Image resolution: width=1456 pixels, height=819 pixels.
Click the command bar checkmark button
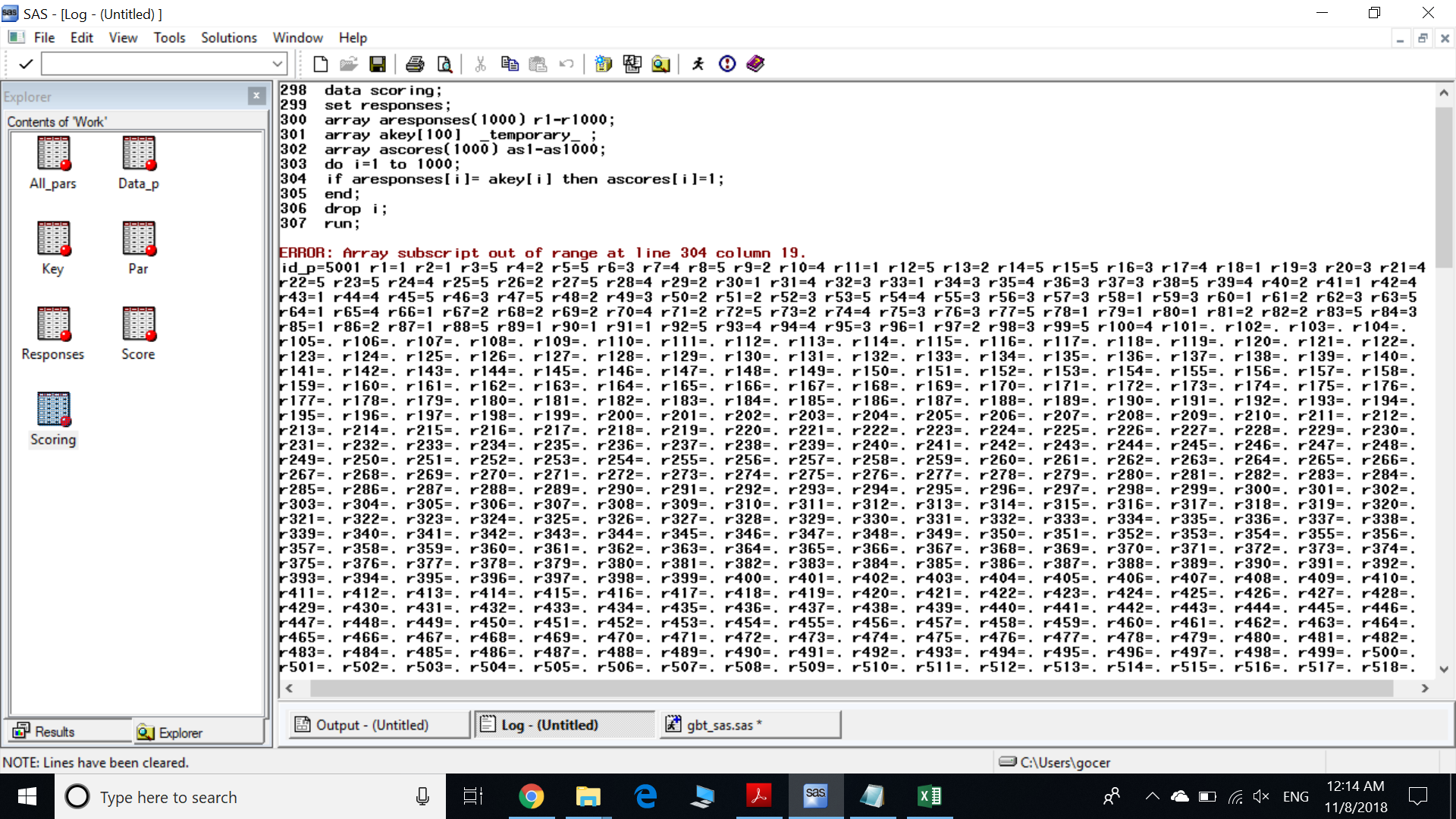click(x=25, y=64)
